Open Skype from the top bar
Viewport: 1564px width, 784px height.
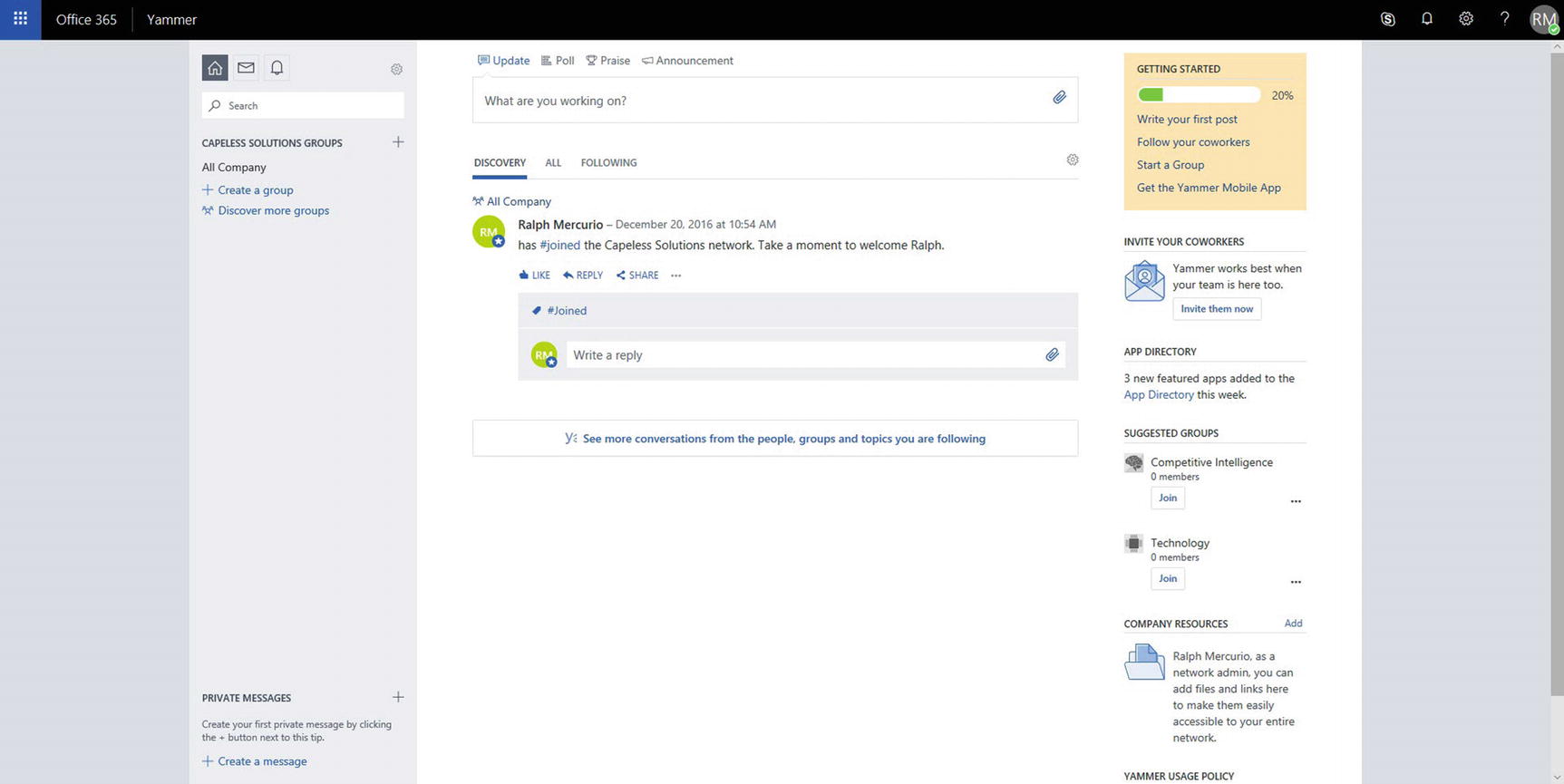(1387, 19)
